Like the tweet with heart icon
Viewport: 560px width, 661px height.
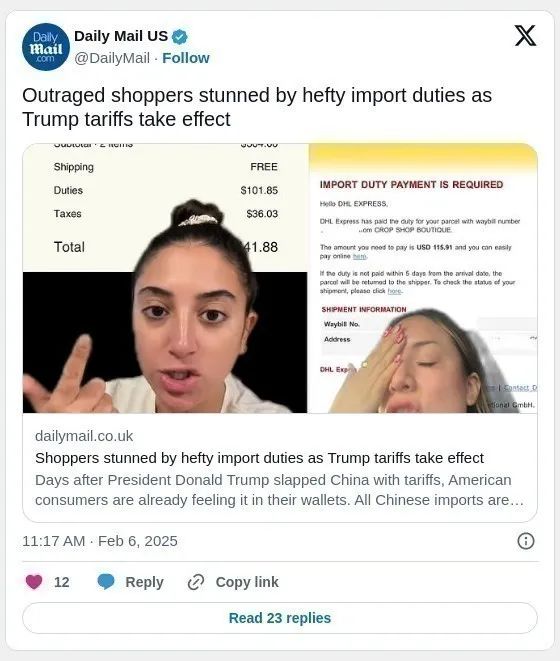pyautogui.click(x=34, y=582)
